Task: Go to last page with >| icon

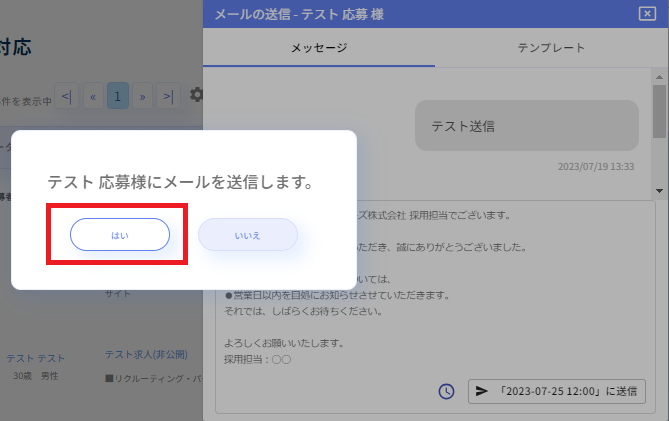Action: pyautogui.click(x=169, y=96)
